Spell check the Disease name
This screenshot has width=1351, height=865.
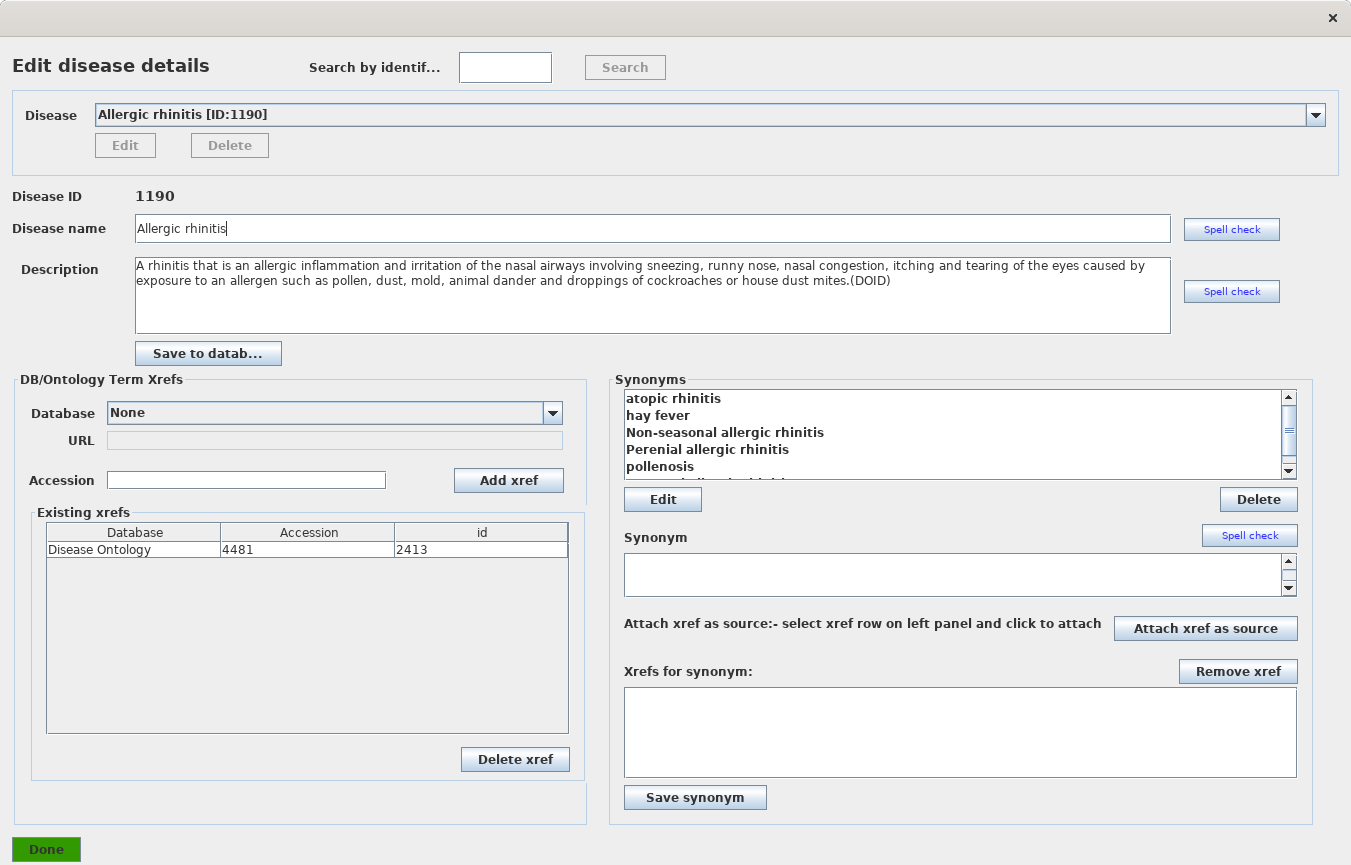click(1232, 230)
